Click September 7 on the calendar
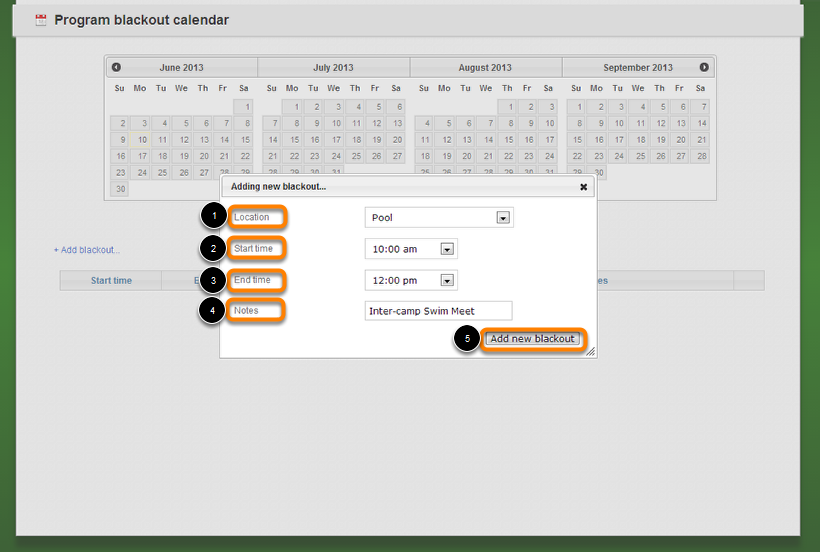The image size is (820, 552). pyautogui.click(x=702, y=107)
